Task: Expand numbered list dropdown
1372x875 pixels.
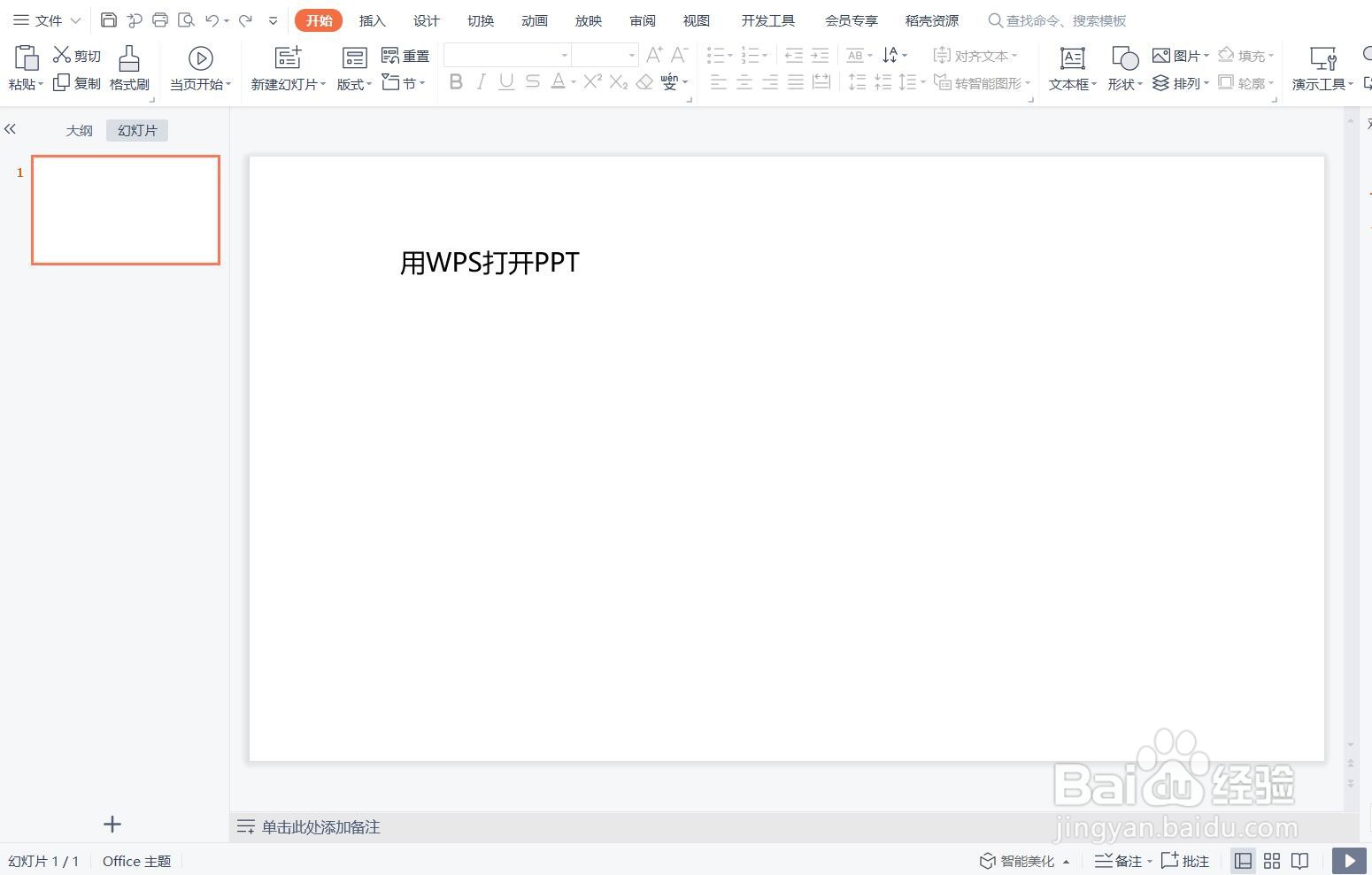Action: click(765, 56)
